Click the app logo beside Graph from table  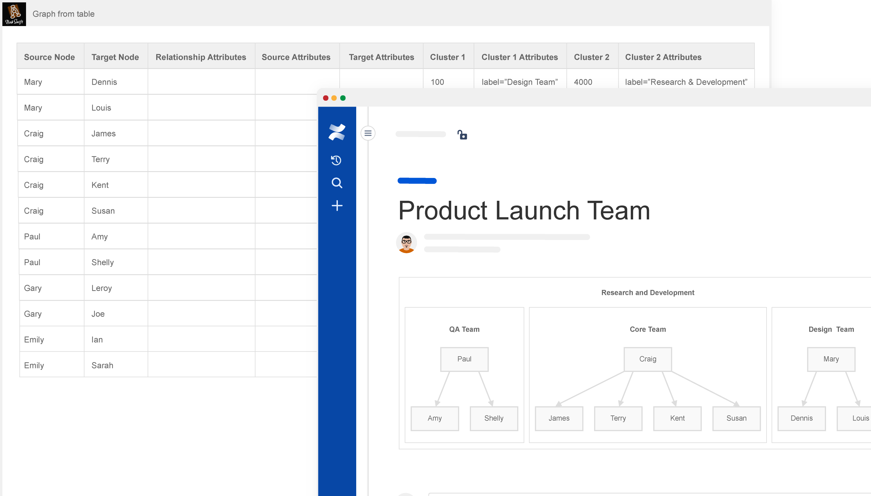click(14, 14)
